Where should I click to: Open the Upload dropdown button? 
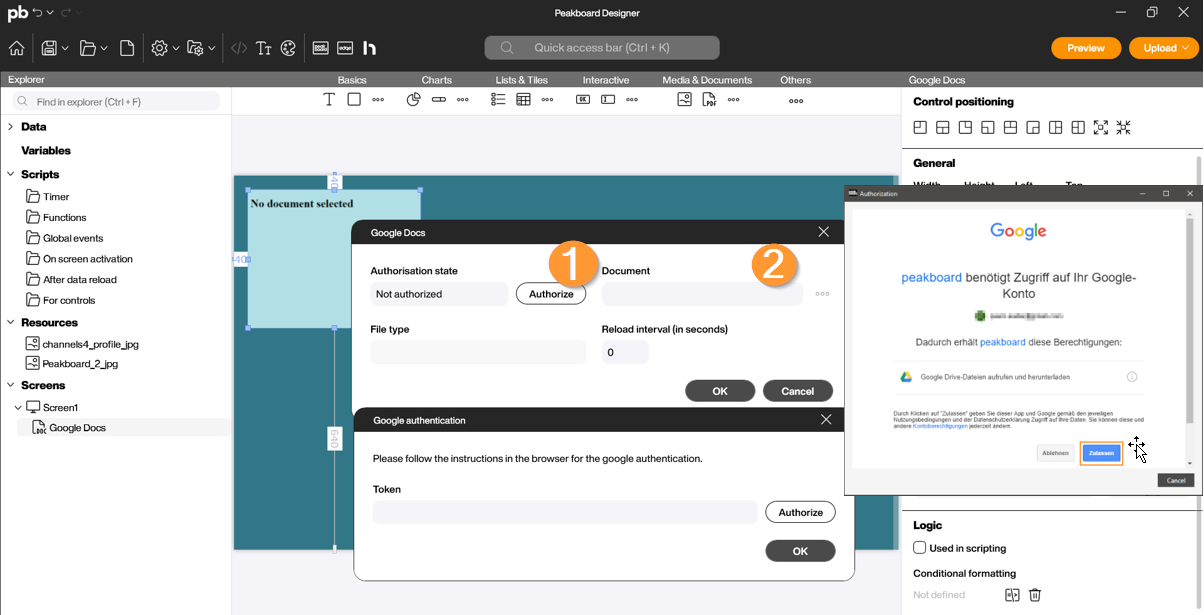[x=1186, y=48]
